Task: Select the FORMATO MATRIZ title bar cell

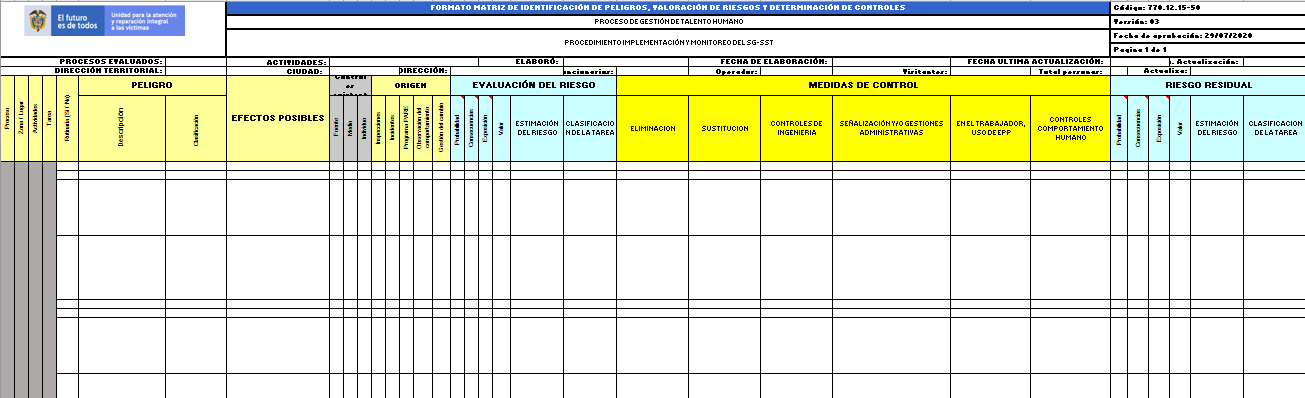Action: coord(668,7)
